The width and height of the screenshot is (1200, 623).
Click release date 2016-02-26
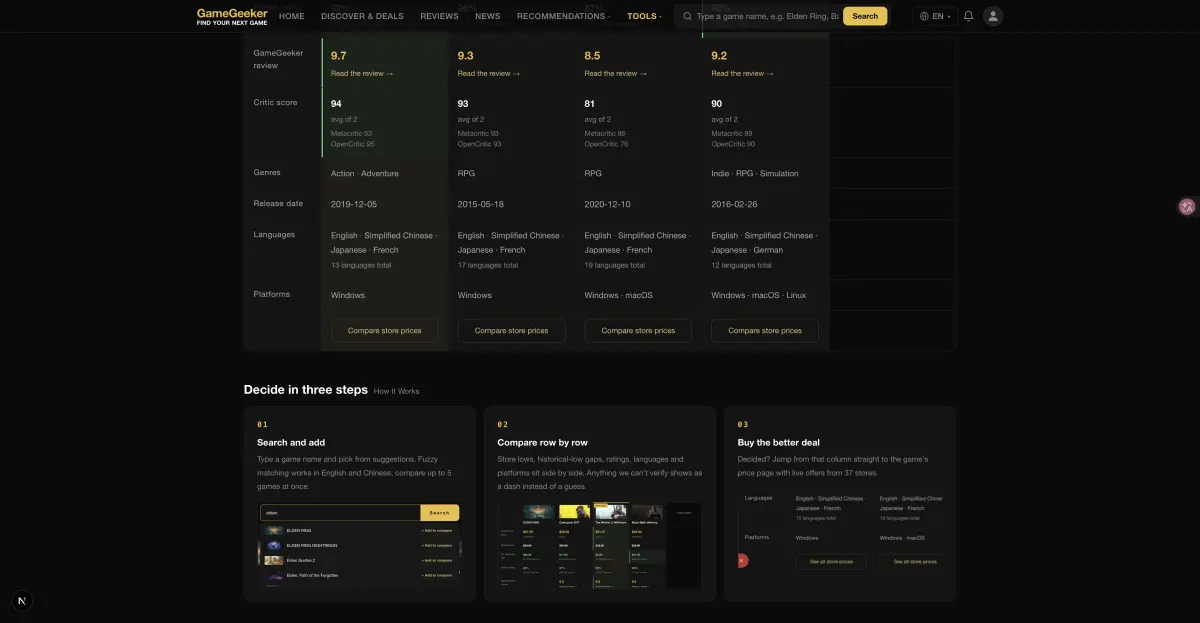coord(735,204)
